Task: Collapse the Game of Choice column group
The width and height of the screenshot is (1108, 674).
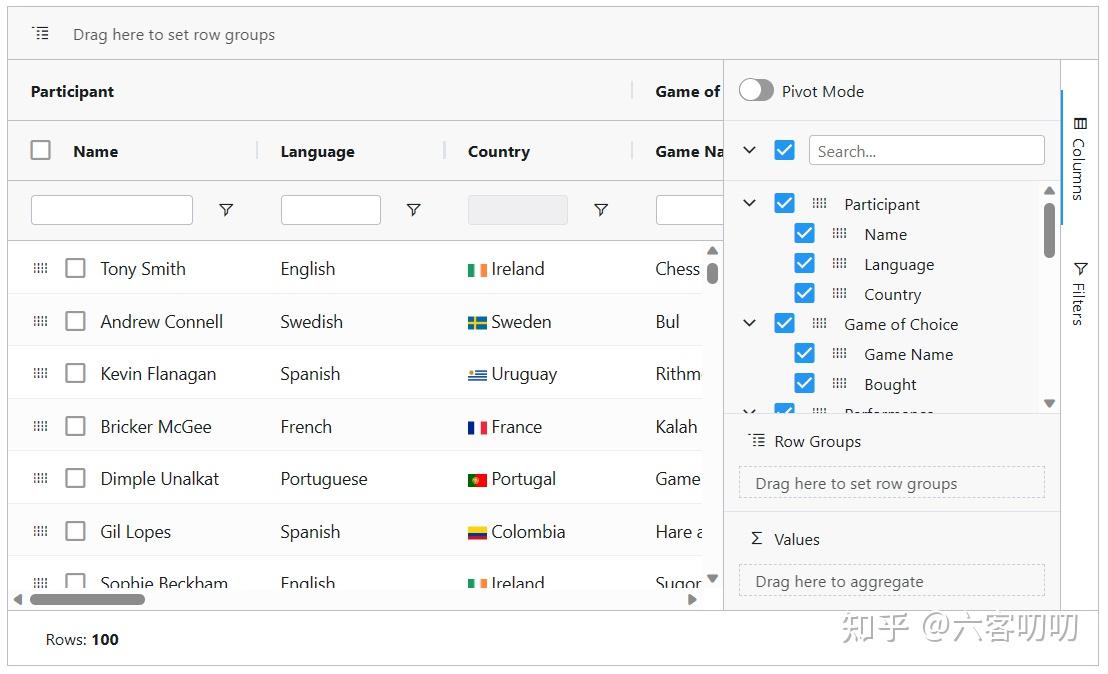Action: (750, 324)
